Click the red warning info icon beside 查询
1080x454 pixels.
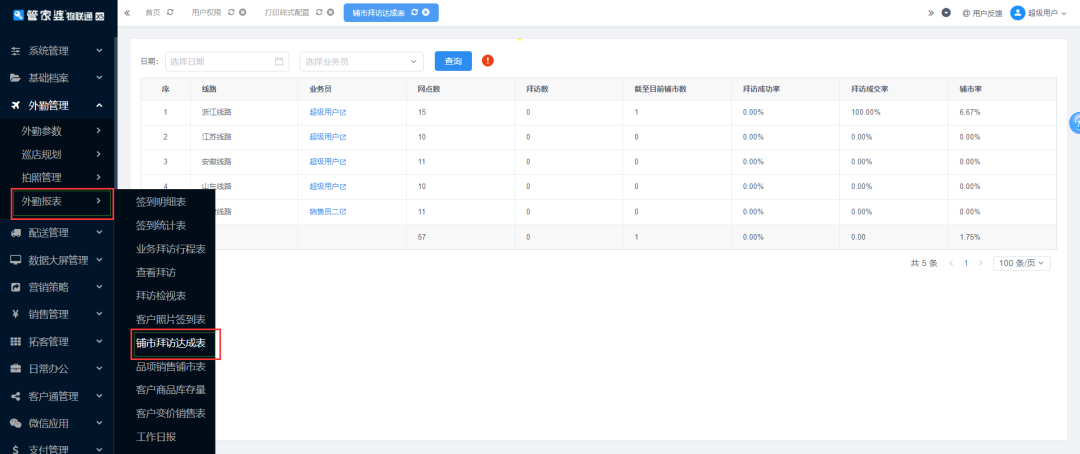[x=488, y=61]
